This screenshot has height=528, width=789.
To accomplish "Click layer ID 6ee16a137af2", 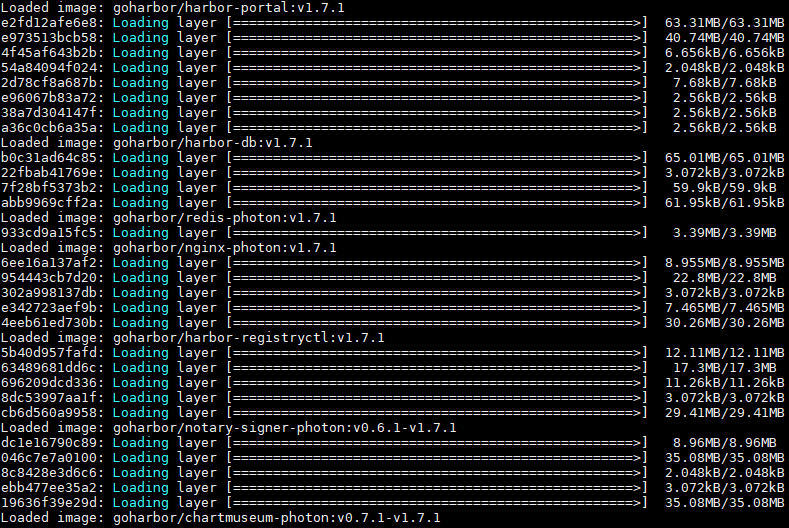I will point(49,263).
